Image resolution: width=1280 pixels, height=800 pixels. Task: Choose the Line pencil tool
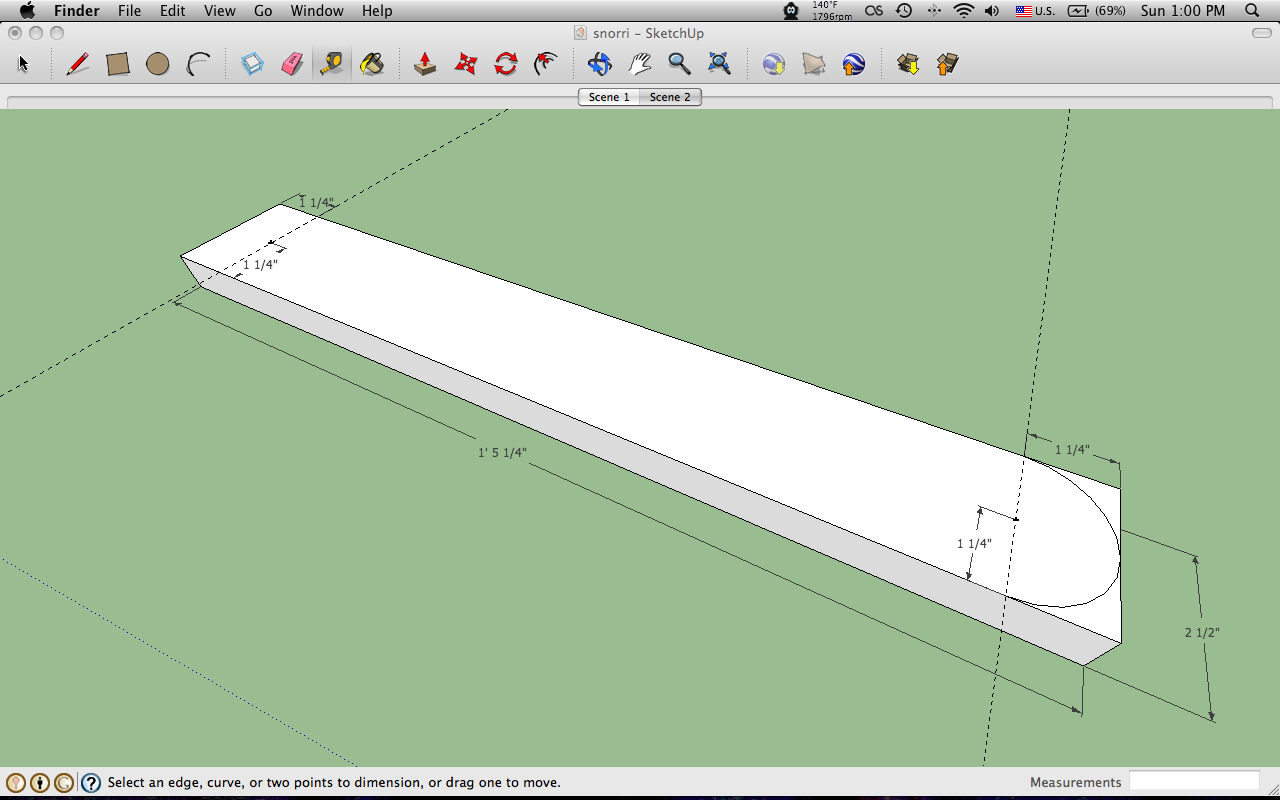pyautogui.click(x=77, y=65)
